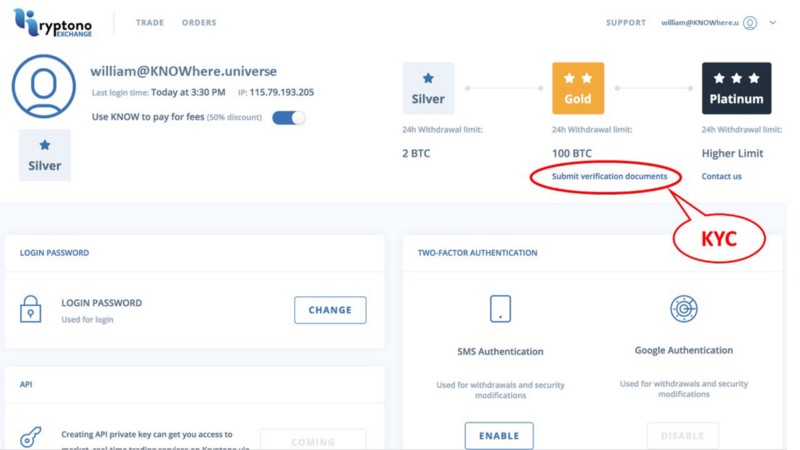Click the SMS Authentication label
This screenshot has width=800, height=450.
500,351
